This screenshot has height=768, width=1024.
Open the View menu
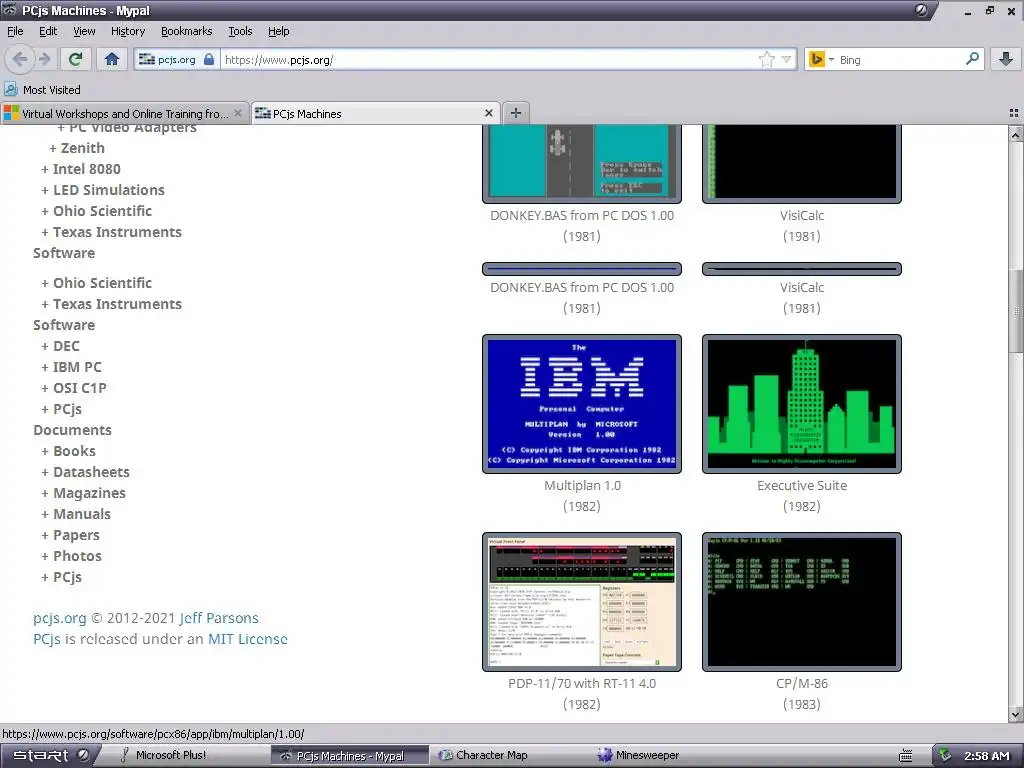click(84, 31)
